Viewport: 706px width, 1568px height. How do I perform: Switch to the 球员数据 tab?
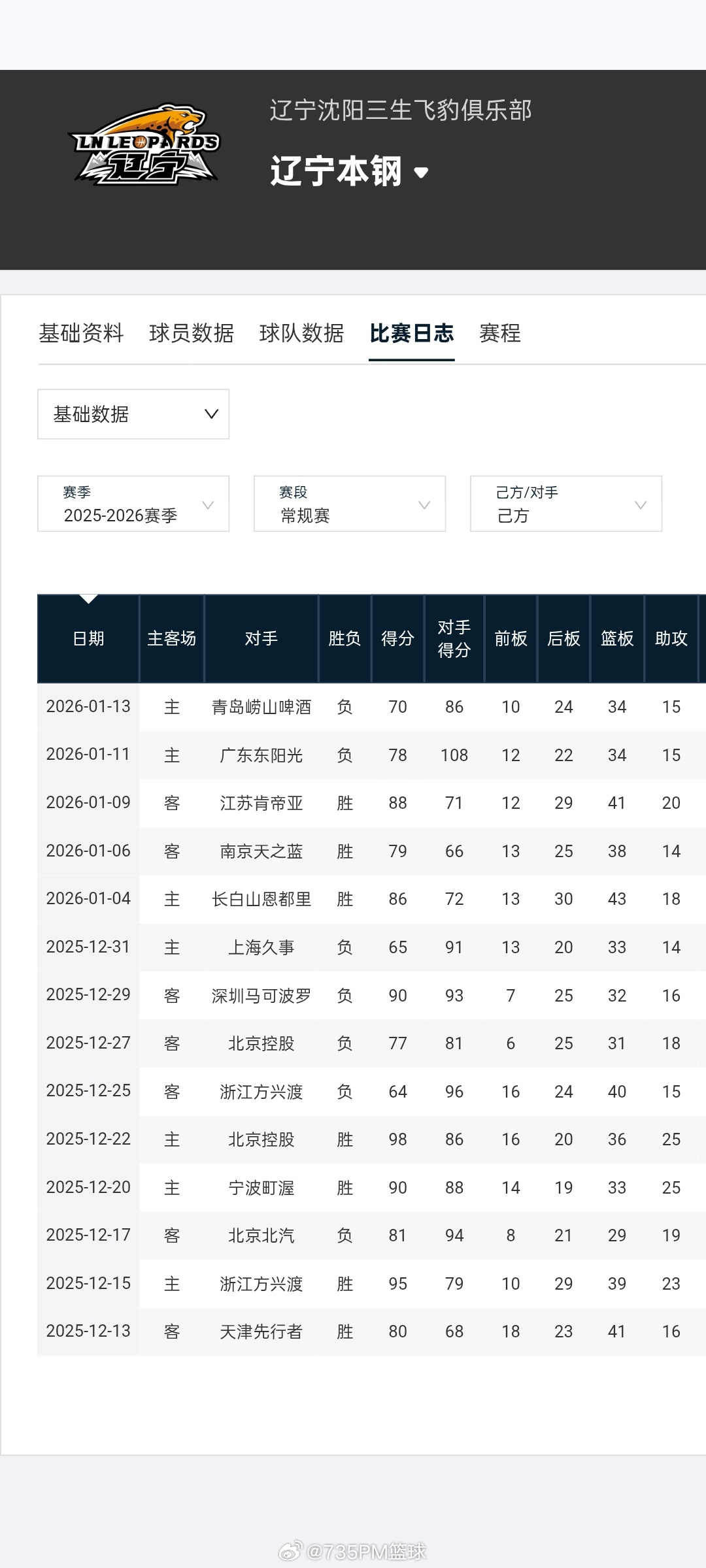192,333
